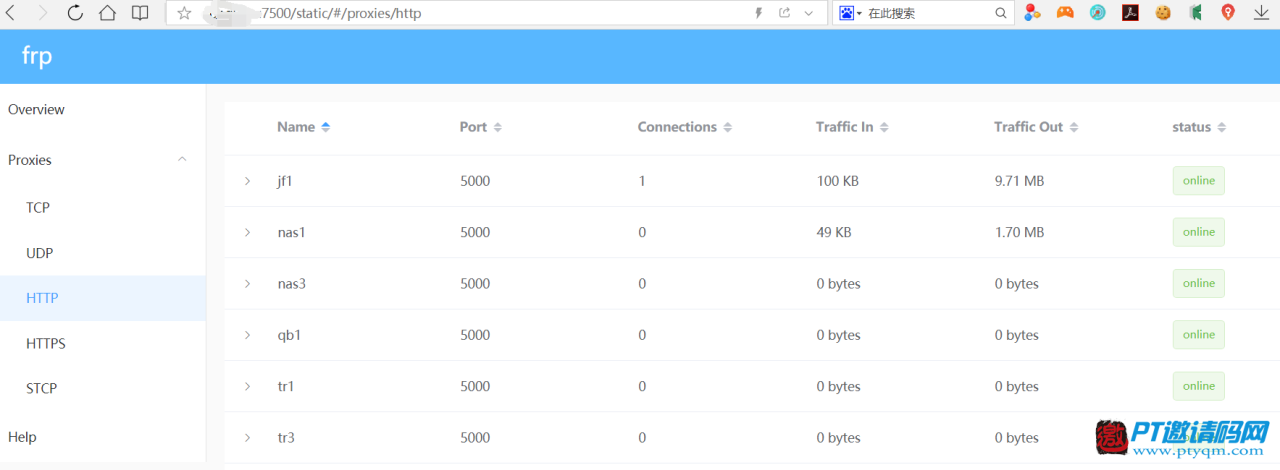Open the downloads arrow icon

pos(1260,13)
